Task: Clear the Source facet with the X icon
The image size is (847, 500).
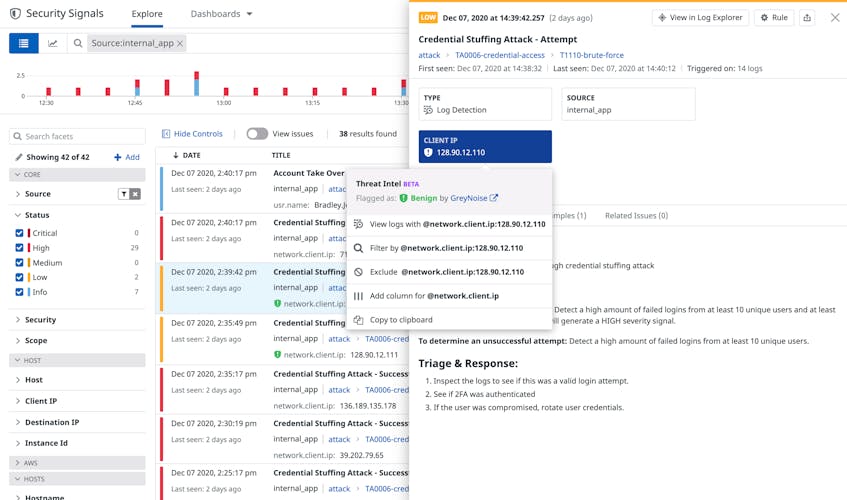Action: tap(135, 194)
